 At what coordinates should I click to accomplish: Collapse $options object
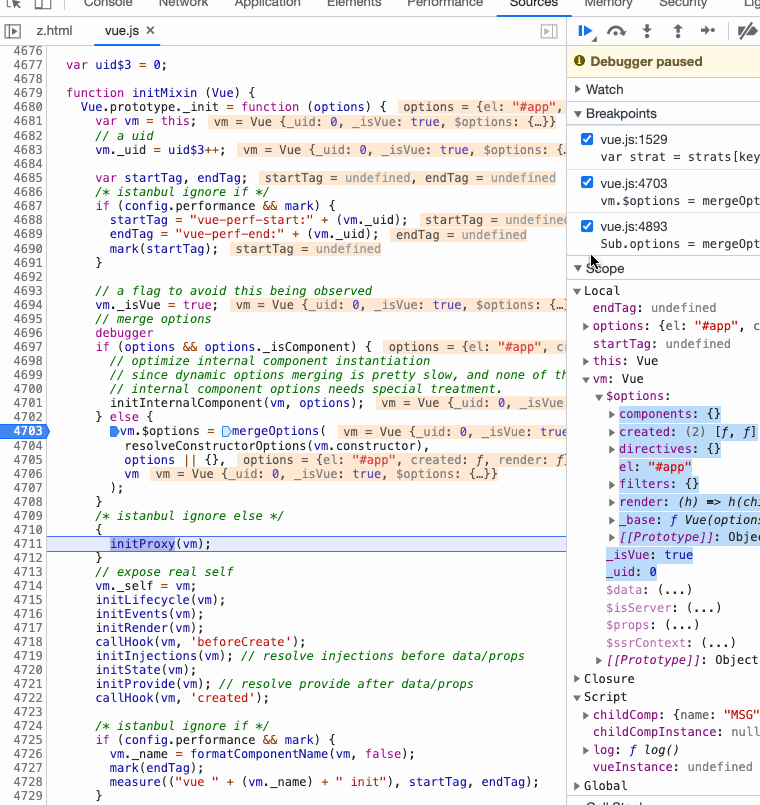coord(599,397)
